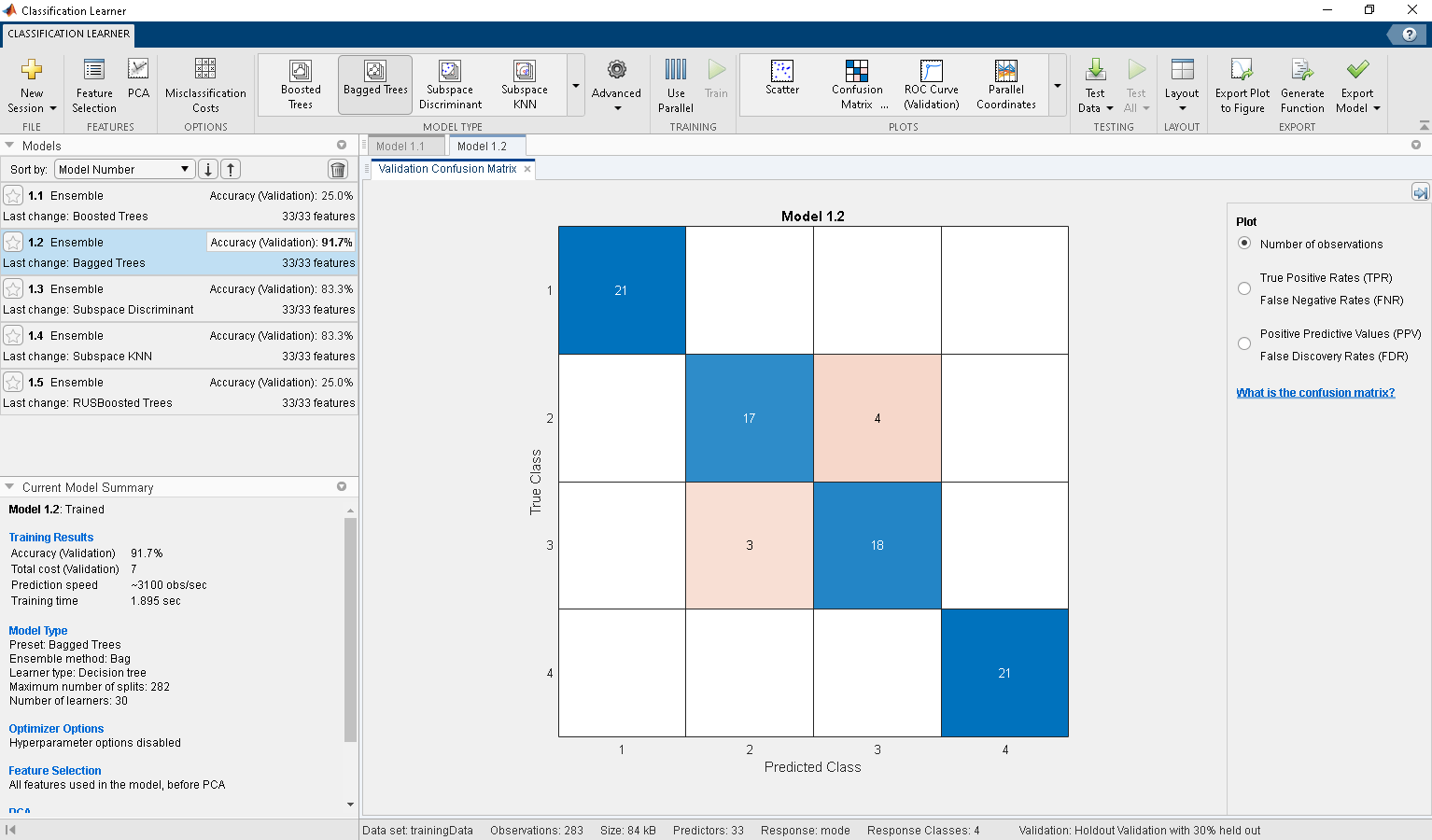
Task: Open 'What is the confusion matrix?' link
Action: 1315,393
